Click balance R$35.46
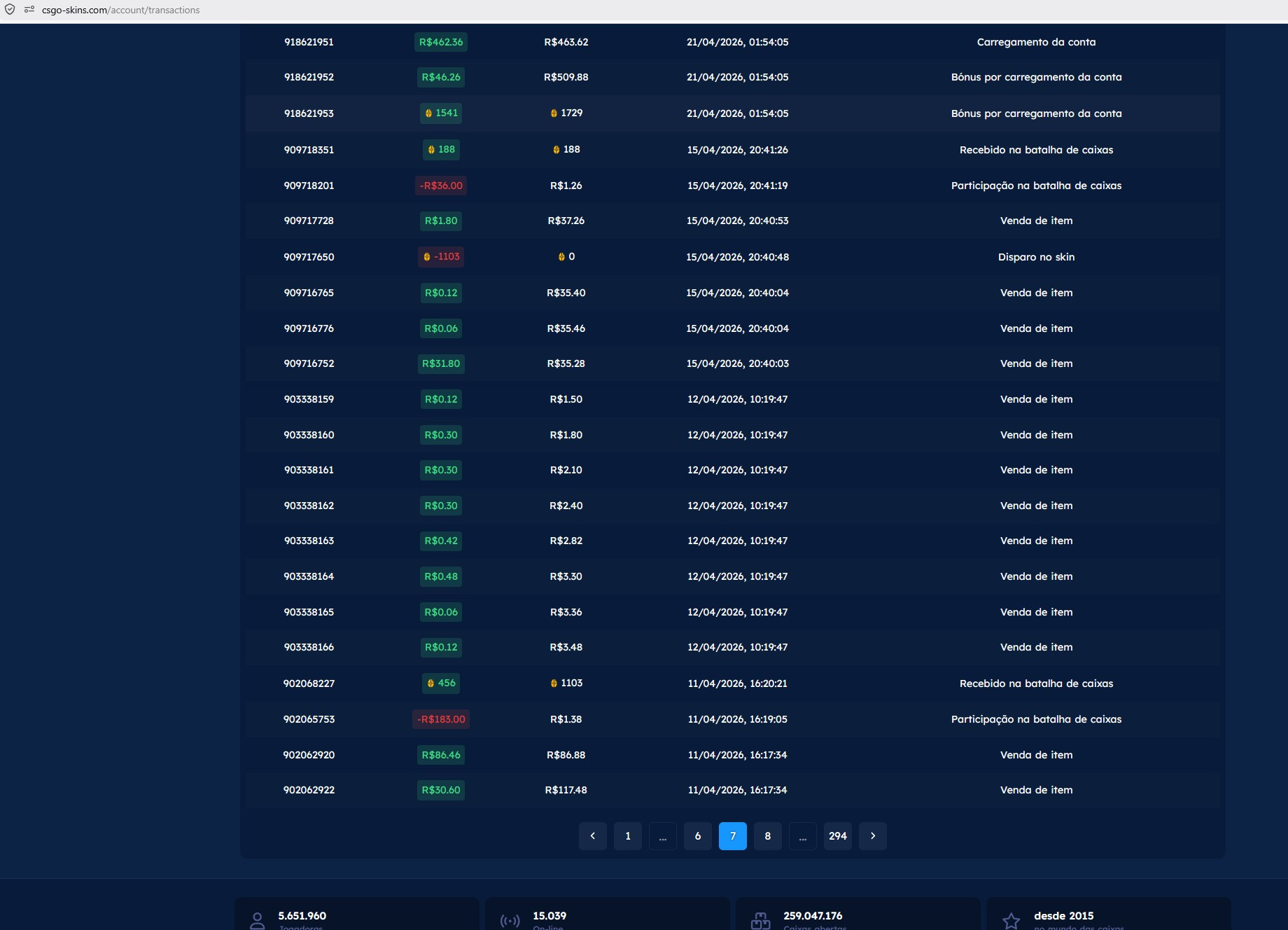The width and height of the screenshot is (1288, 930). point(566,328)
